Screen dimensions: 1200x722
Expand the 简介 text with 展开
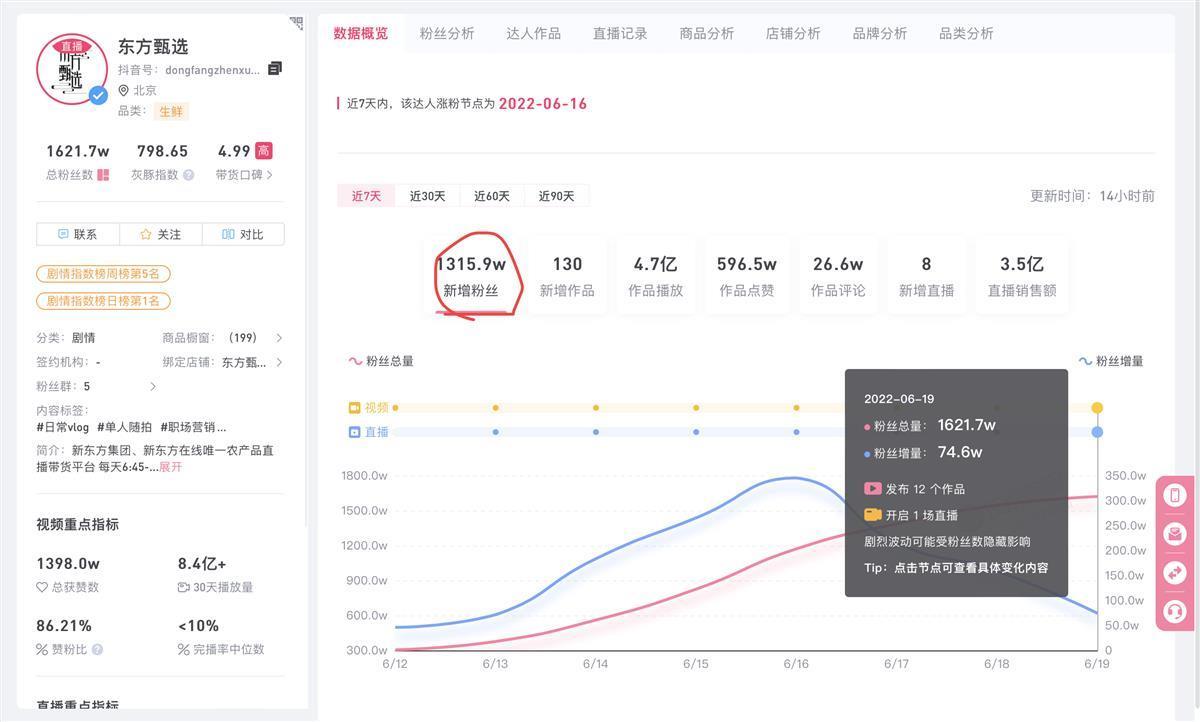click(171, 467)
